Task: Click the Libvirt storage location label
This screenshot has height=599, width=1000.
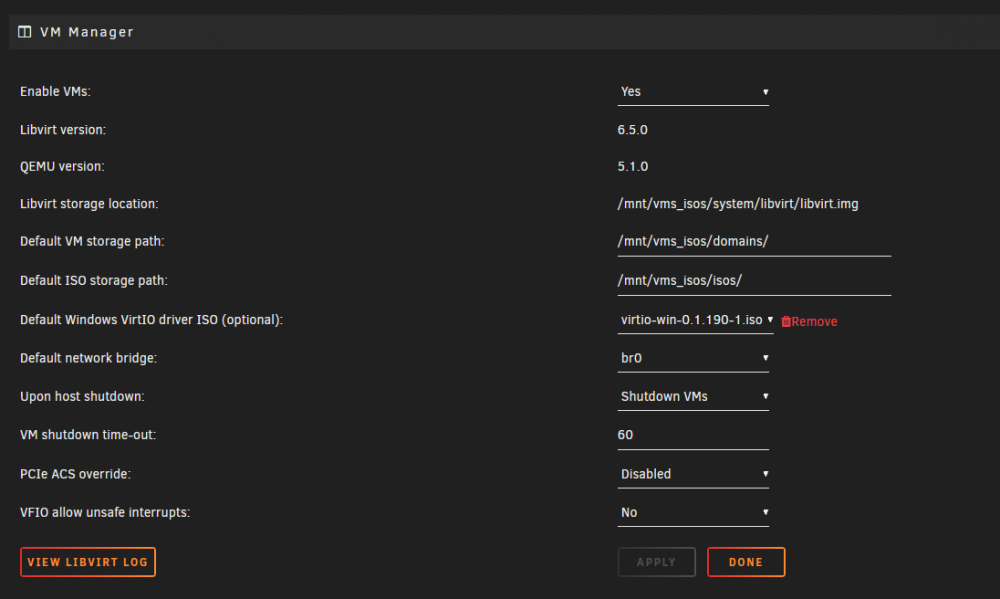Action: pos(89,204)
